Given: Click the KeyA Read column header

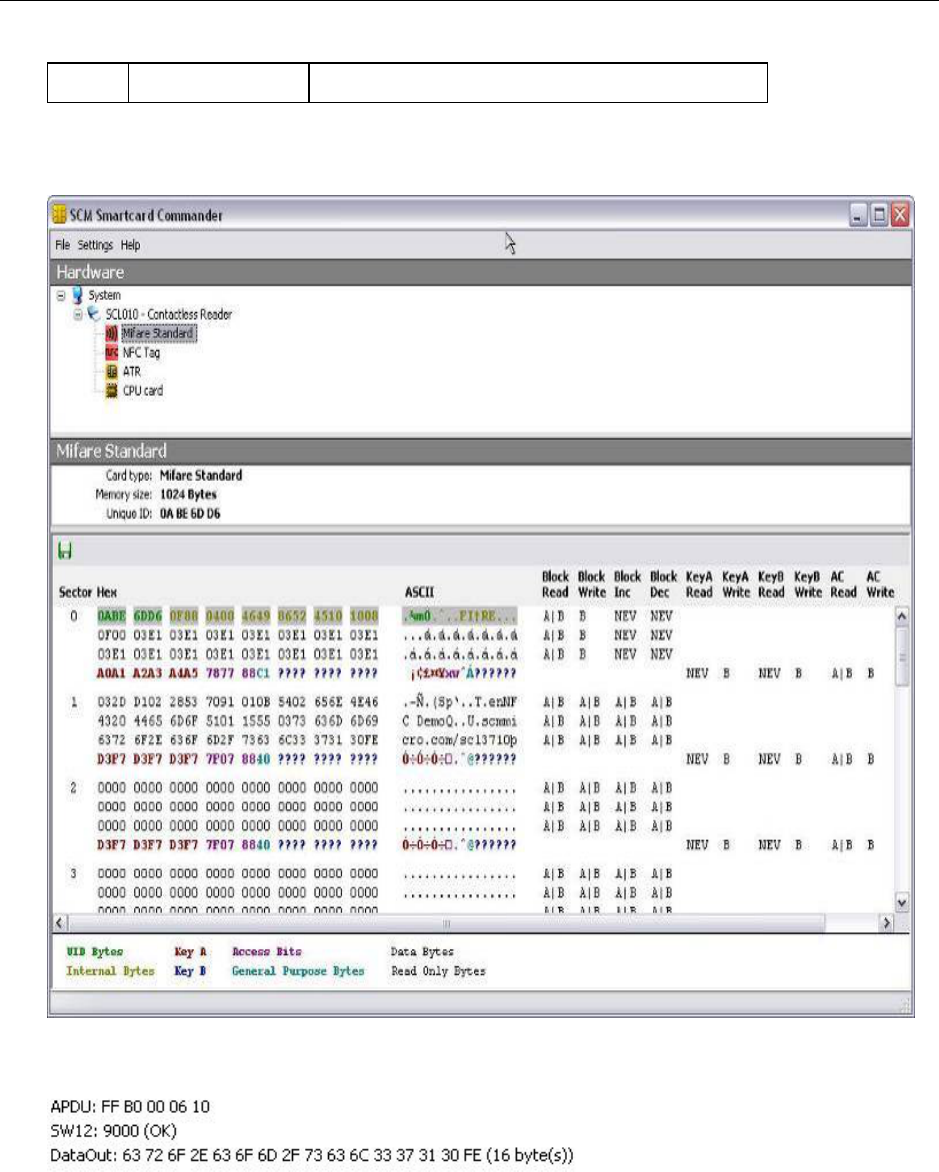Looking at the screenshot, I should pyautogui.click(x=699, y=585).
